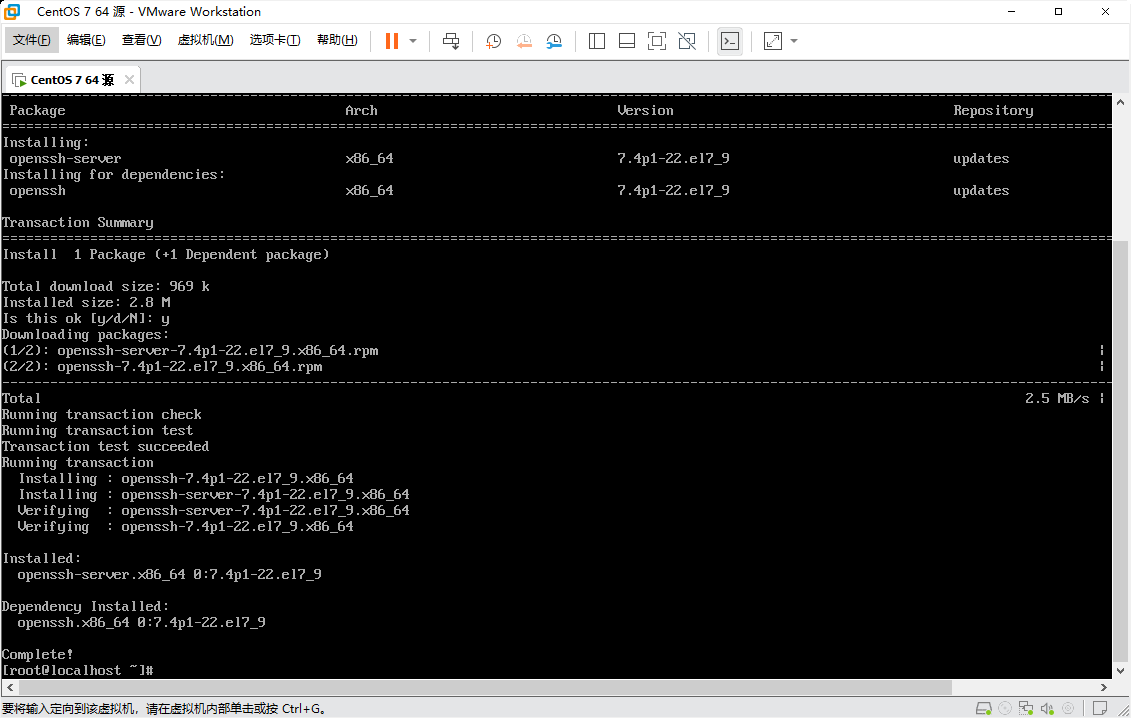Click the stretch guest display icon
1131x718 pixels.
click(x=773, y=41)
